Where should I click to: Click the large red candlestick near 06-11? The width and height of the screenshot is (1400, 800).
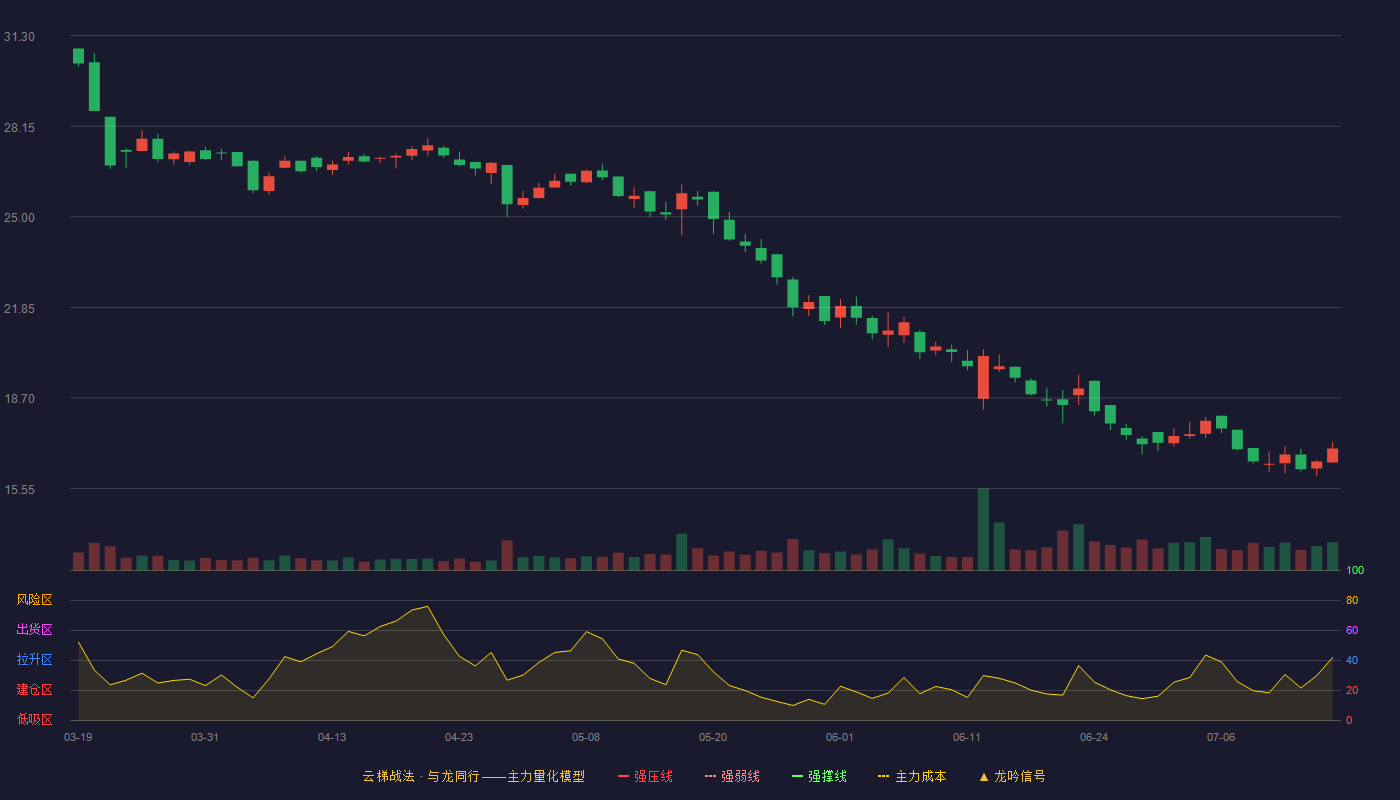(983, 377)
